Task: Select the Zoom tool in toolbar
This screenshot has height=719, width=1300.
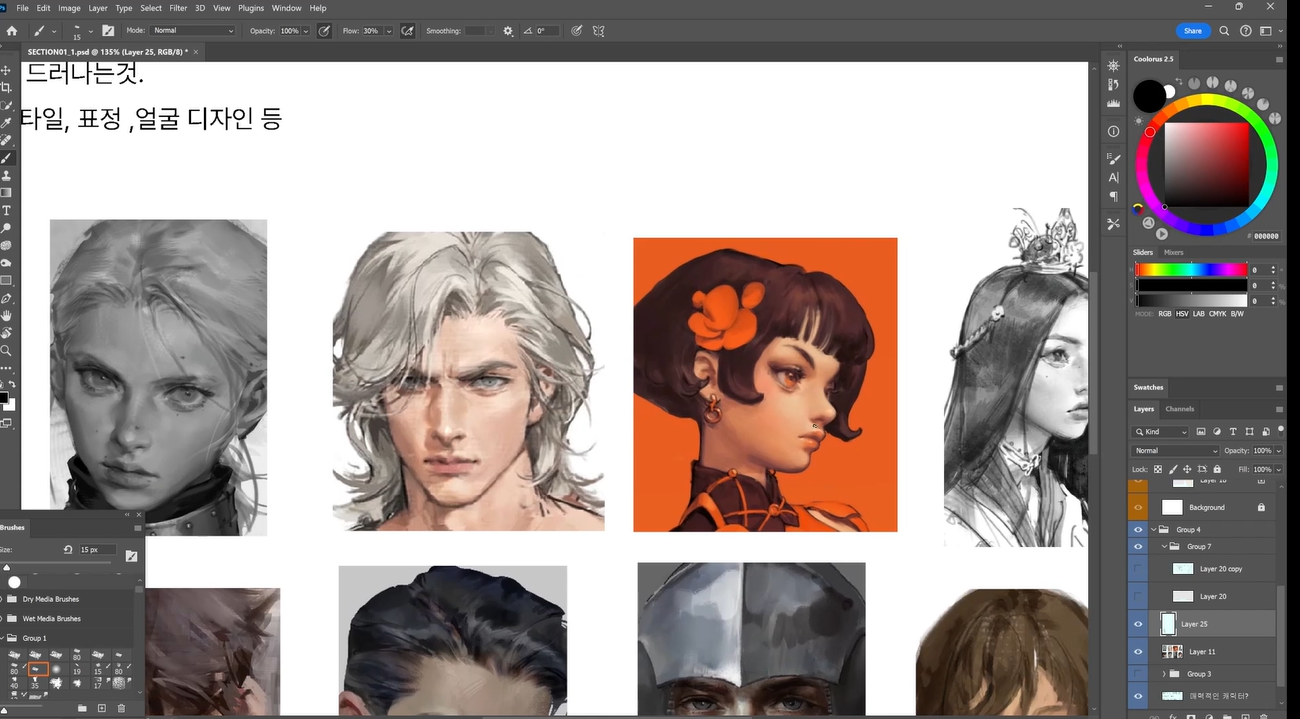Action: [6, 351]
